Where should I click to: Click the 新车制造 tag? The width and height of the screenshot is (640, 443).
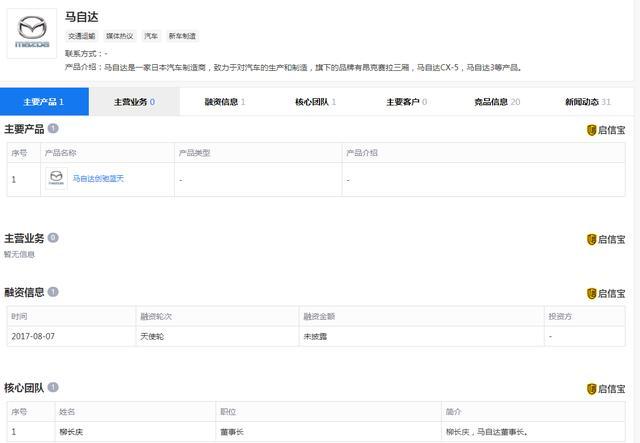[x=182, y=36]
